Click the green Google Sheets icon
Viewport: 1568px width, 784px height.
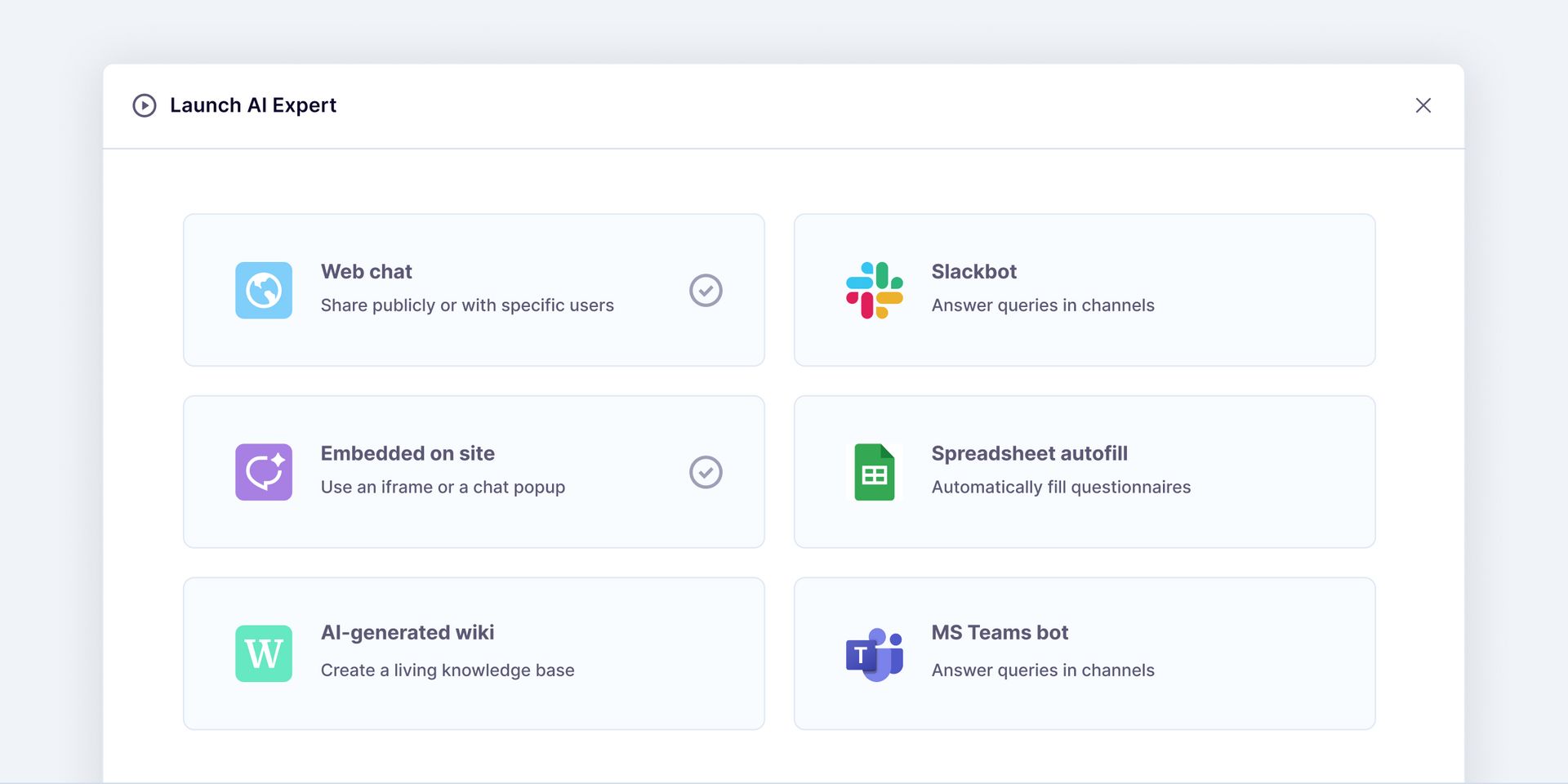(x=874, y=472)
